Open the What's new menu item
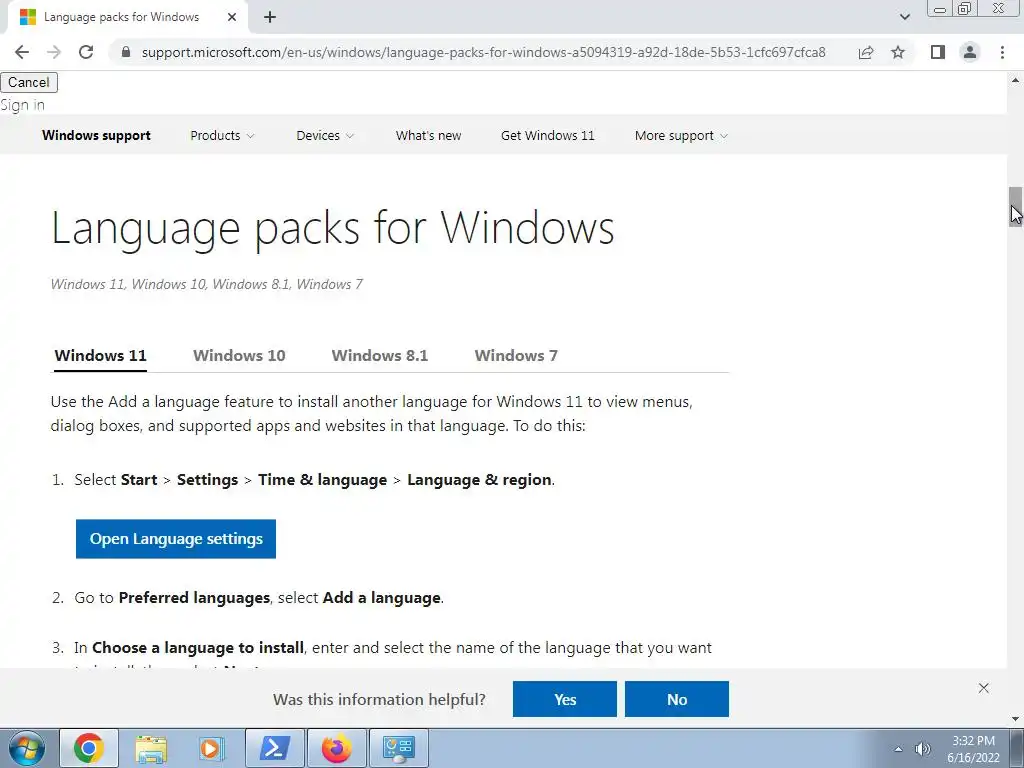This screenshot has height=768, width=1024. pyautogui.click(x=428, y=135)
